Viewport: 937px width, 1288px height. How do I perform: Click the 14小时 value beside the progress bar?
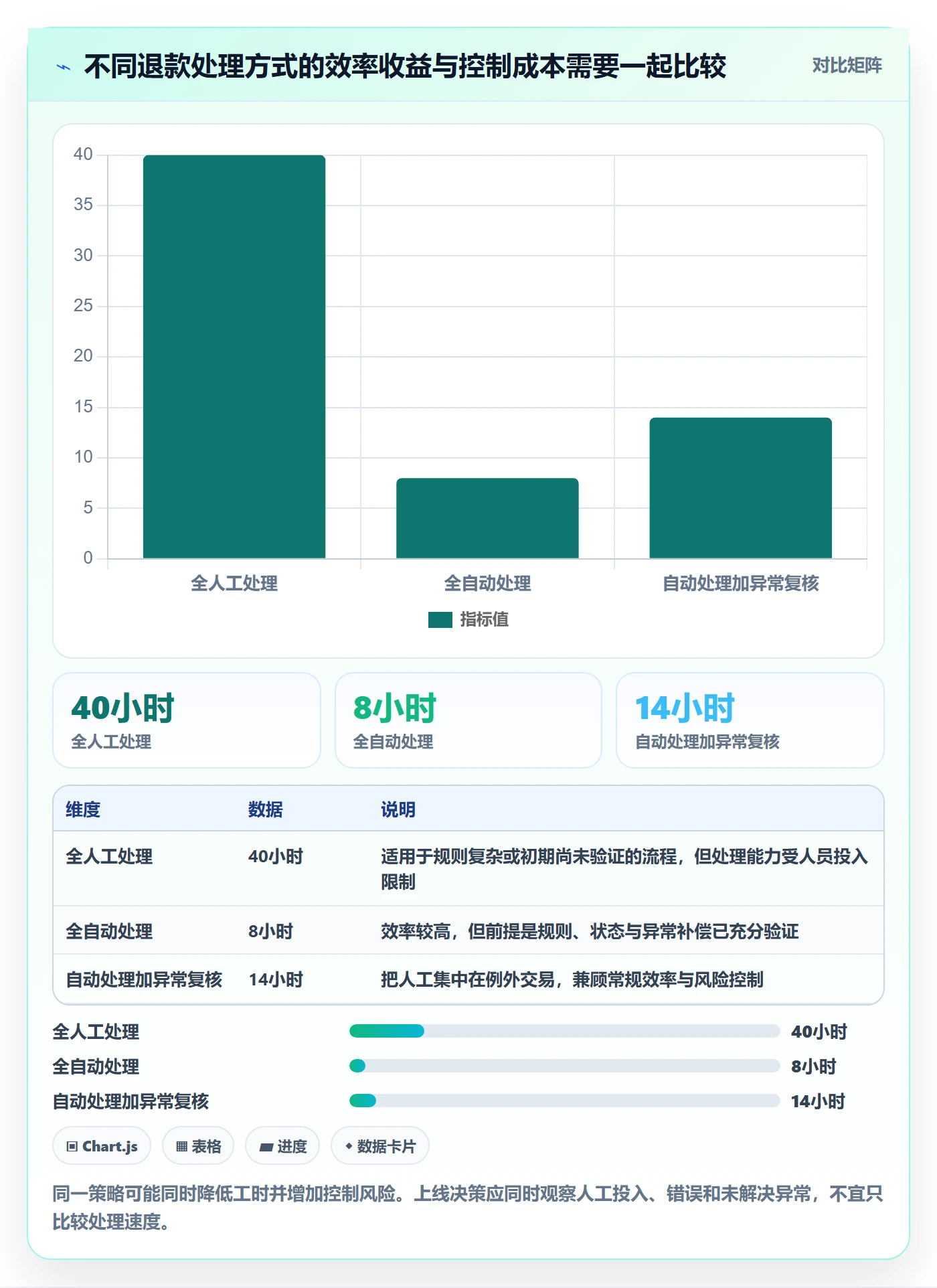pos(818,1101)
